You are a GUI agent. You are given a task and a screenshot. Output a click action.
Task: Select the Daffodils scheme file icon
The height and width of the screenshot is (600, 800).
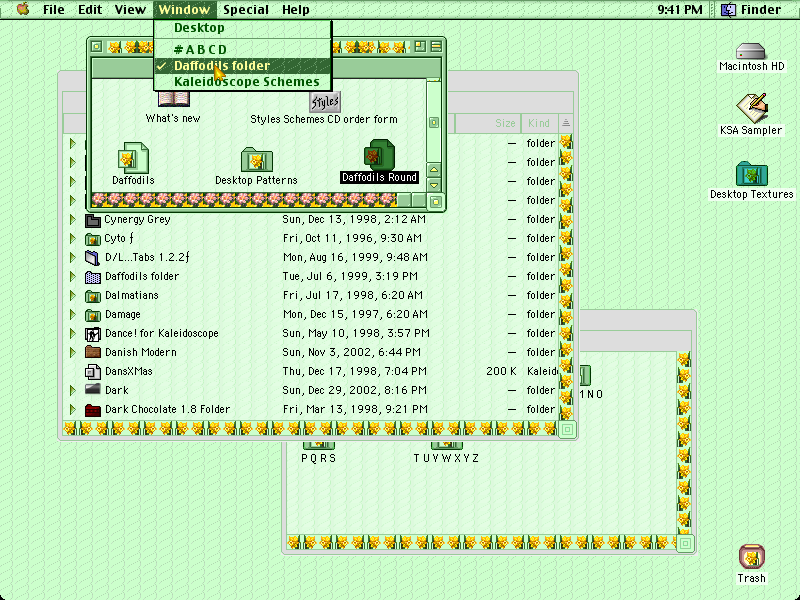133,158
